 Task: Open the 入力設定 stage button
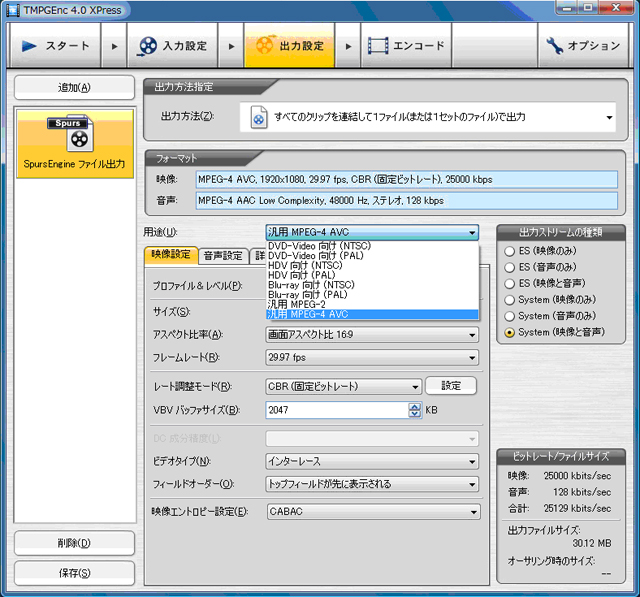coord(173,46)
